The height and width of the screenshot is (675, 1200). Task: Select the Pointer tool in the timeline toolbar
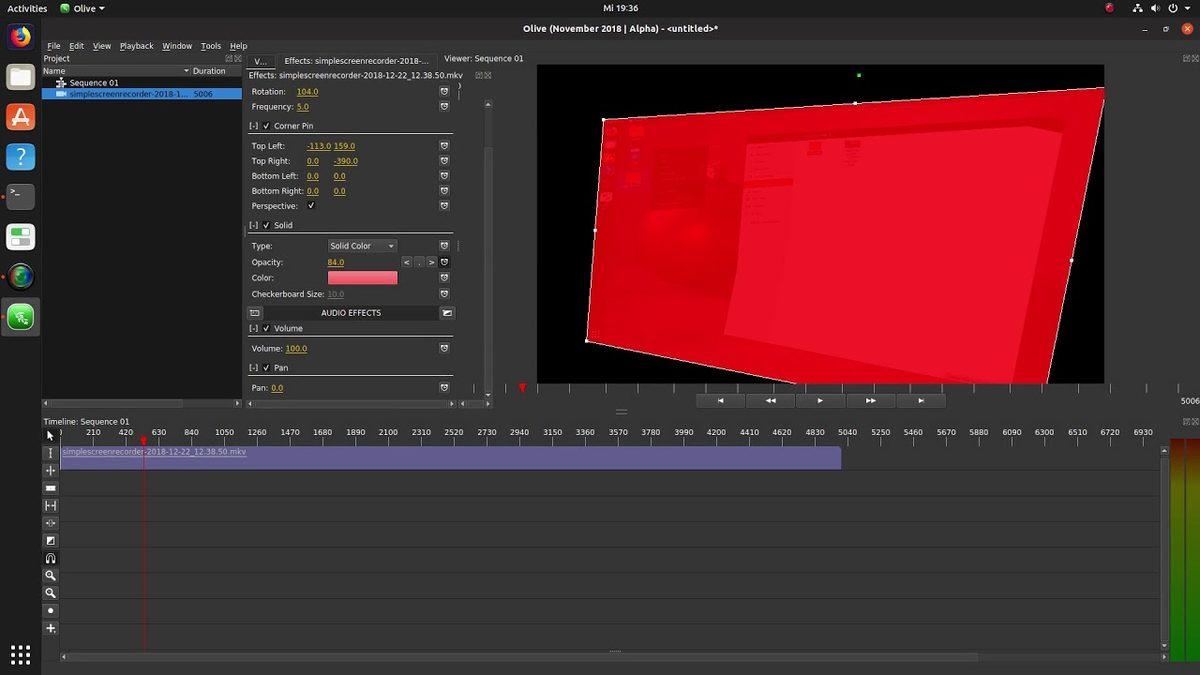point(50,435)
